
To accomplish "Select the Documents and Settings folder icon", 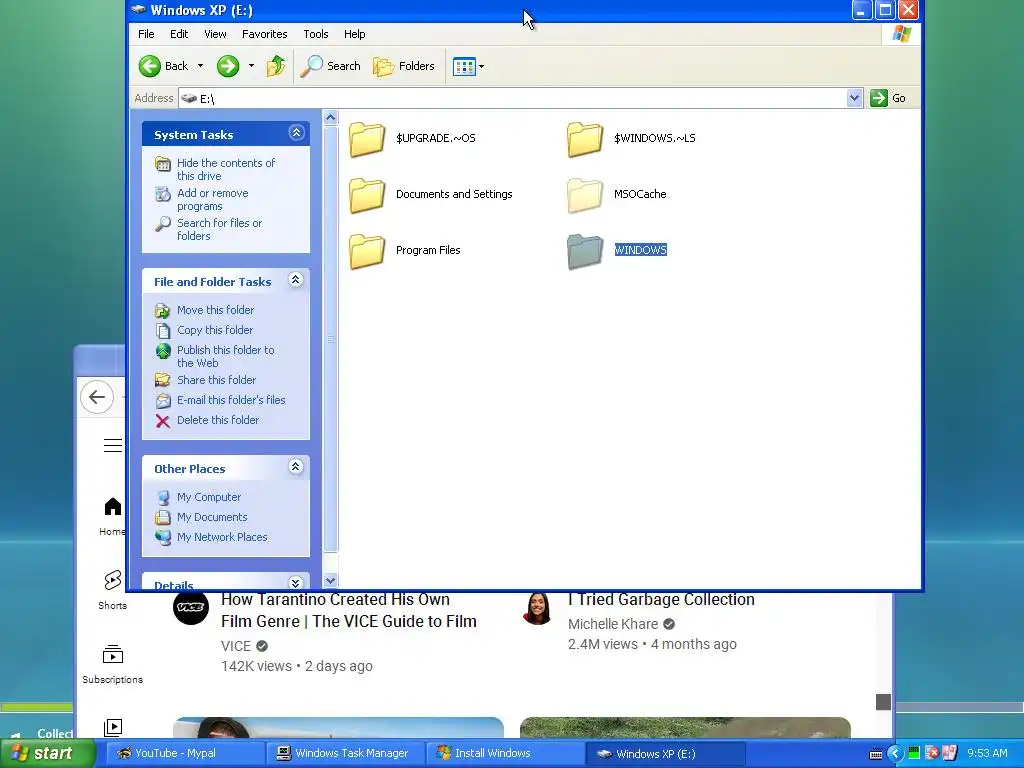I will point(367,195).
